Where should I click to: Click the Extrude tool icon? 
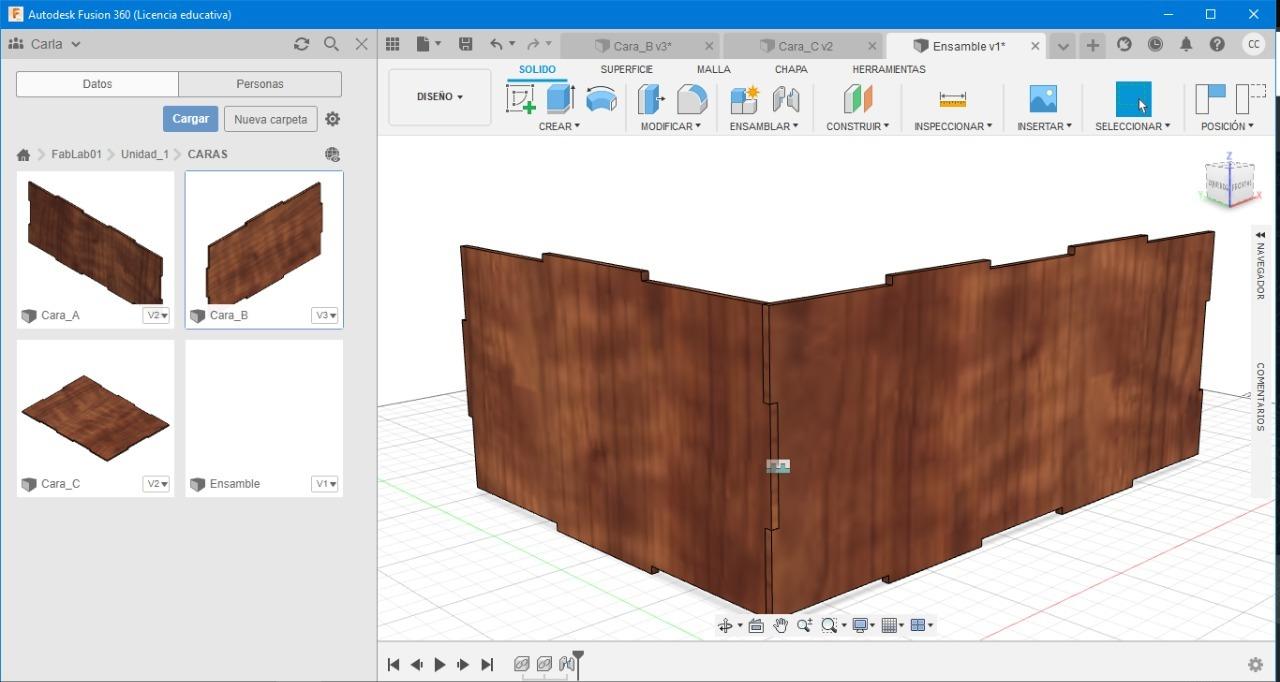click(x=560, y=99)
